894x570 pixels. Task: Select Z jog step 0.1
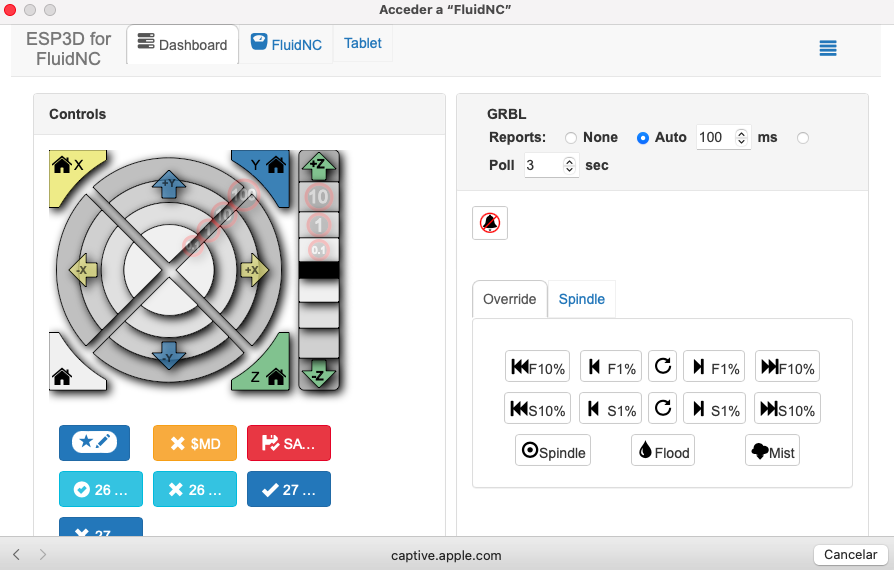pyautogui.click(x=318, y=250)
